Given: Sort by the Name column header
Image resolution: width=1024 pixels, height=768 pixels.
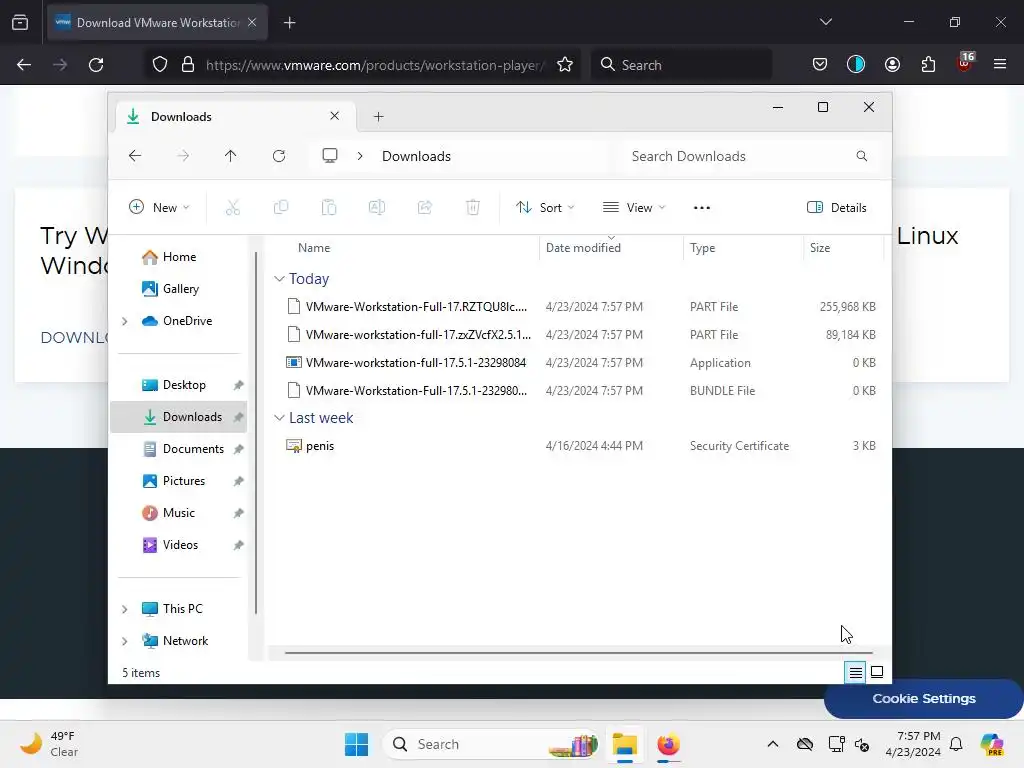Looking at the screenshot, I should 314,248.
